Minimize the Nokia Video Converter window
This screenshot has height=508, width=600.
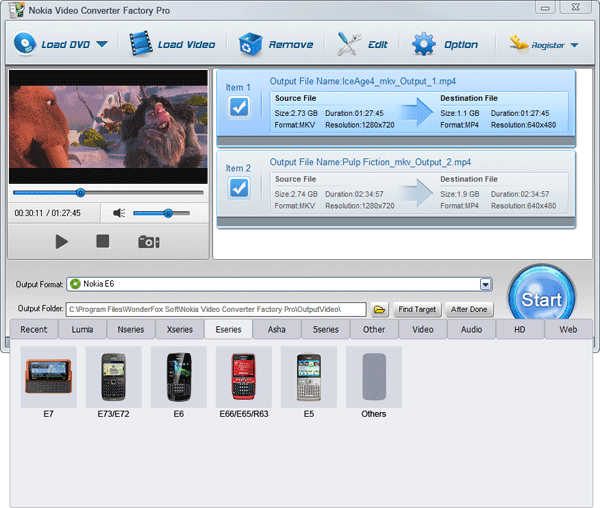tap(545, 8)
